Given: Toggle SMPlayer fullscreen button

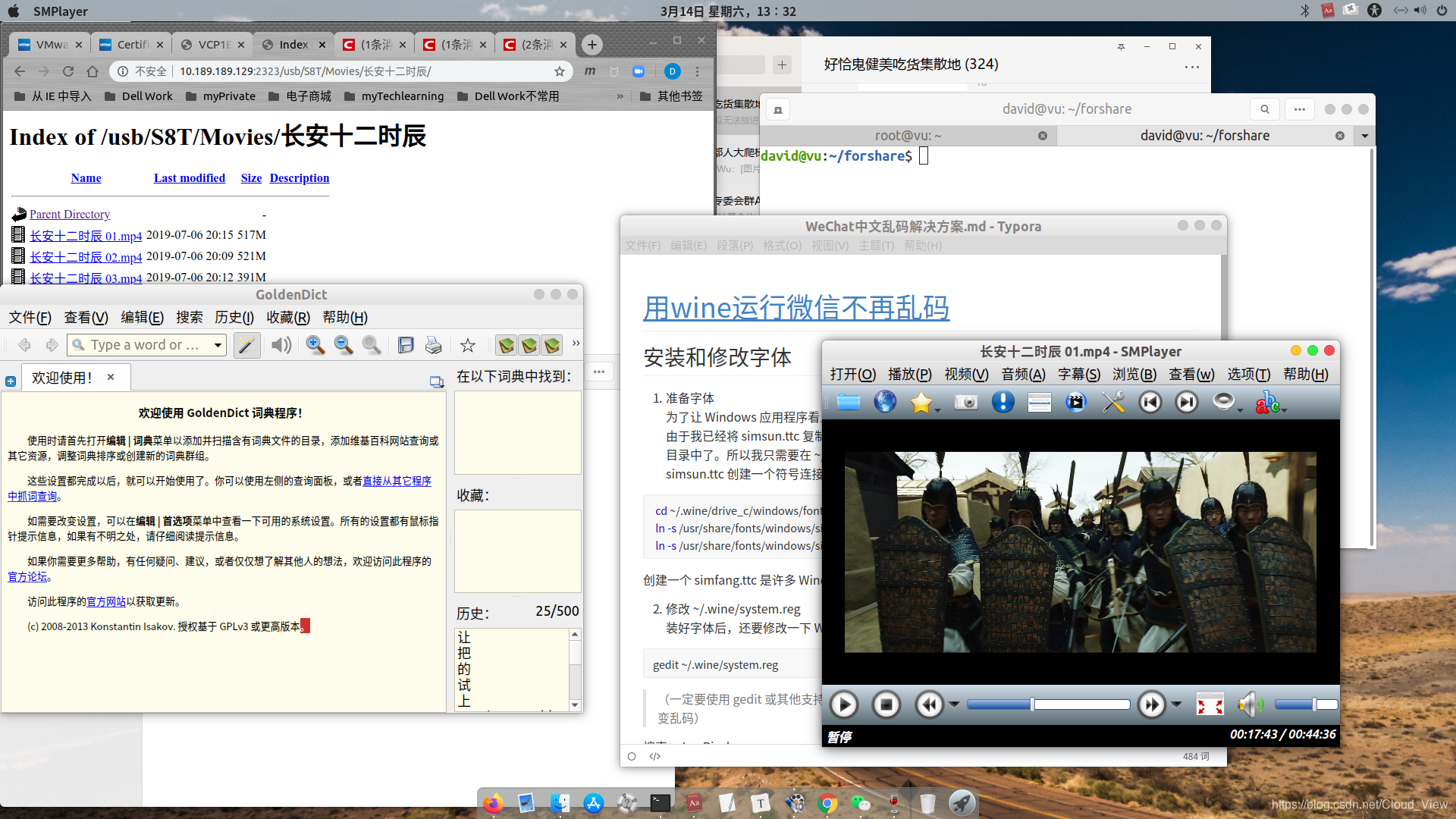Looking at the screenshot, I should (x=1210, y=704).
